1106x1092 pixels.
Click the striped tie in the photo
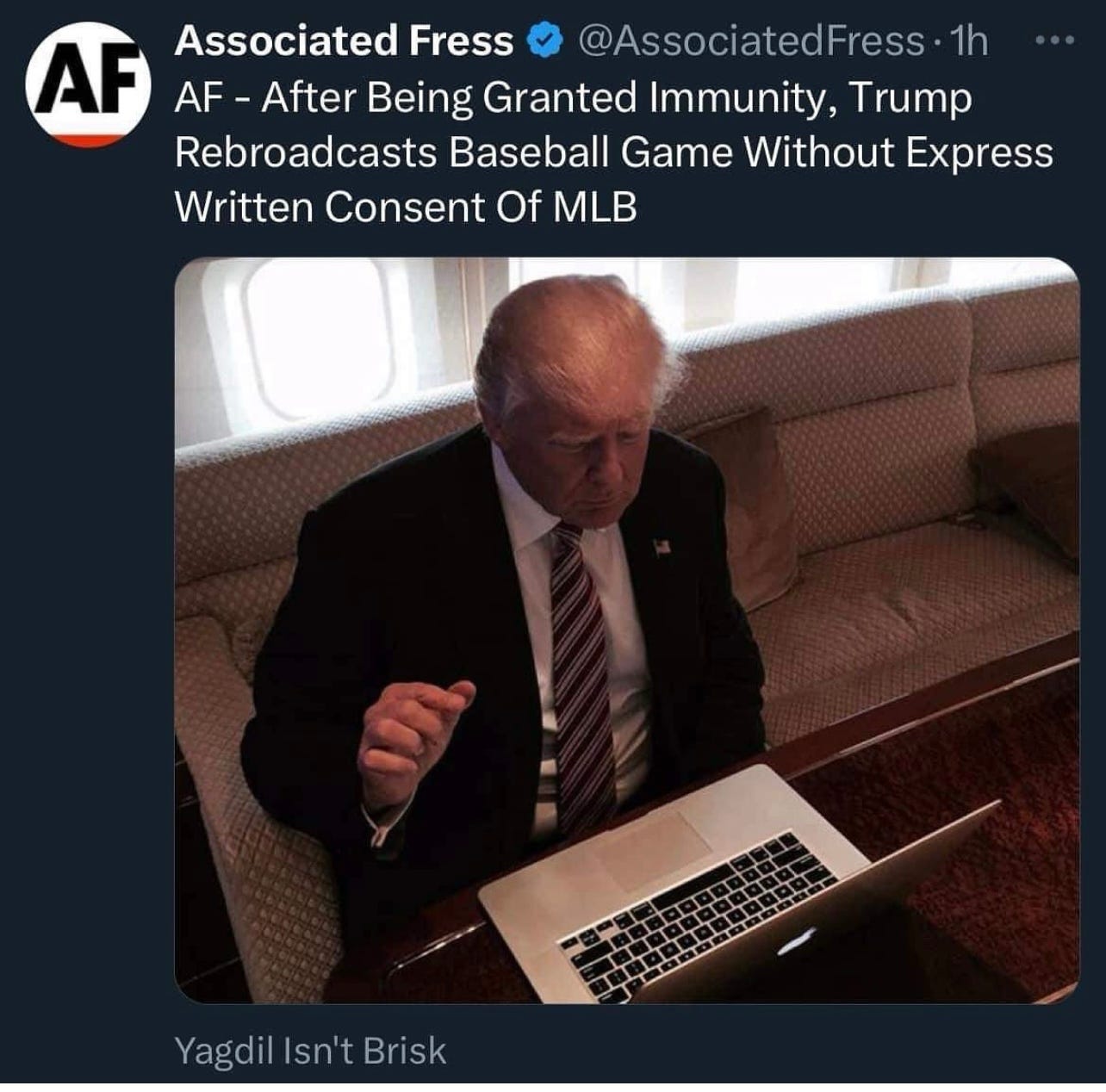coord(581,673)
